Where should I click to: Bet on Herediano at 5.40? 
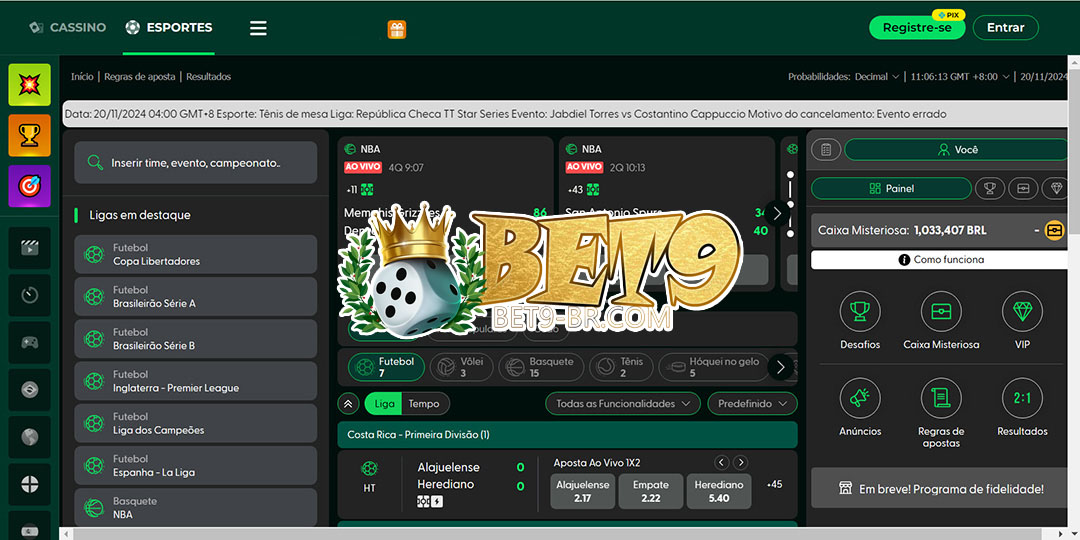click(x=718, y=491)
